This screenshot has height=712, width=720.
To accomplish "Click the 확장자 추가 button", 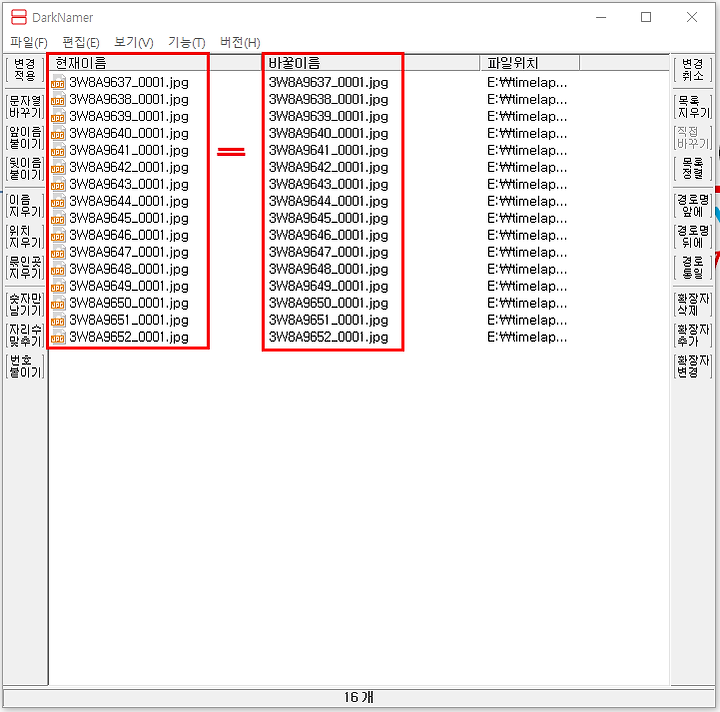I will (x=692, y=335).
